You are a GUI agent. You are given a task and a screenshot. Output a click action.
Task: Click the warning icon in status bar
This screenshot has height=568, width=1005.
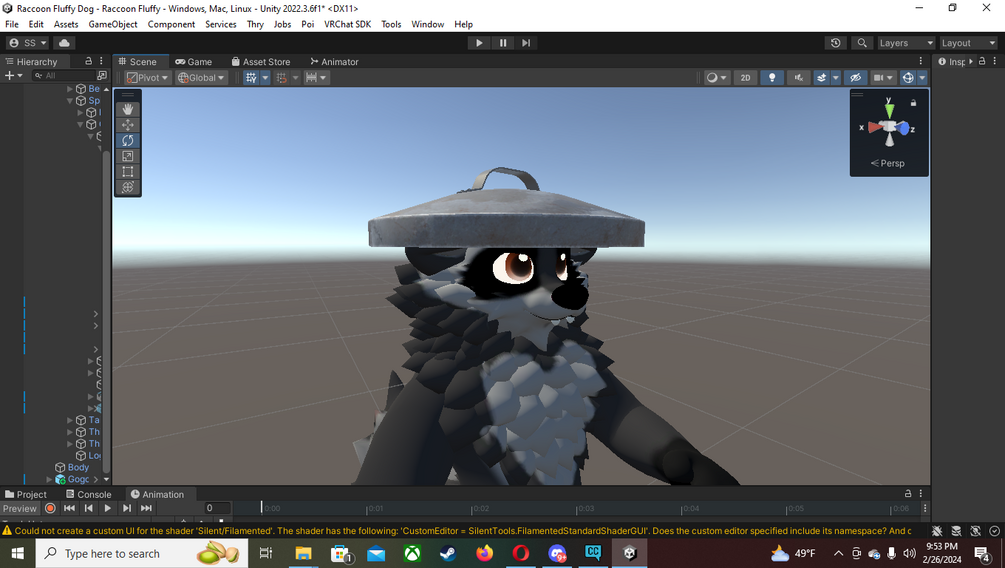tap(7, 531)
